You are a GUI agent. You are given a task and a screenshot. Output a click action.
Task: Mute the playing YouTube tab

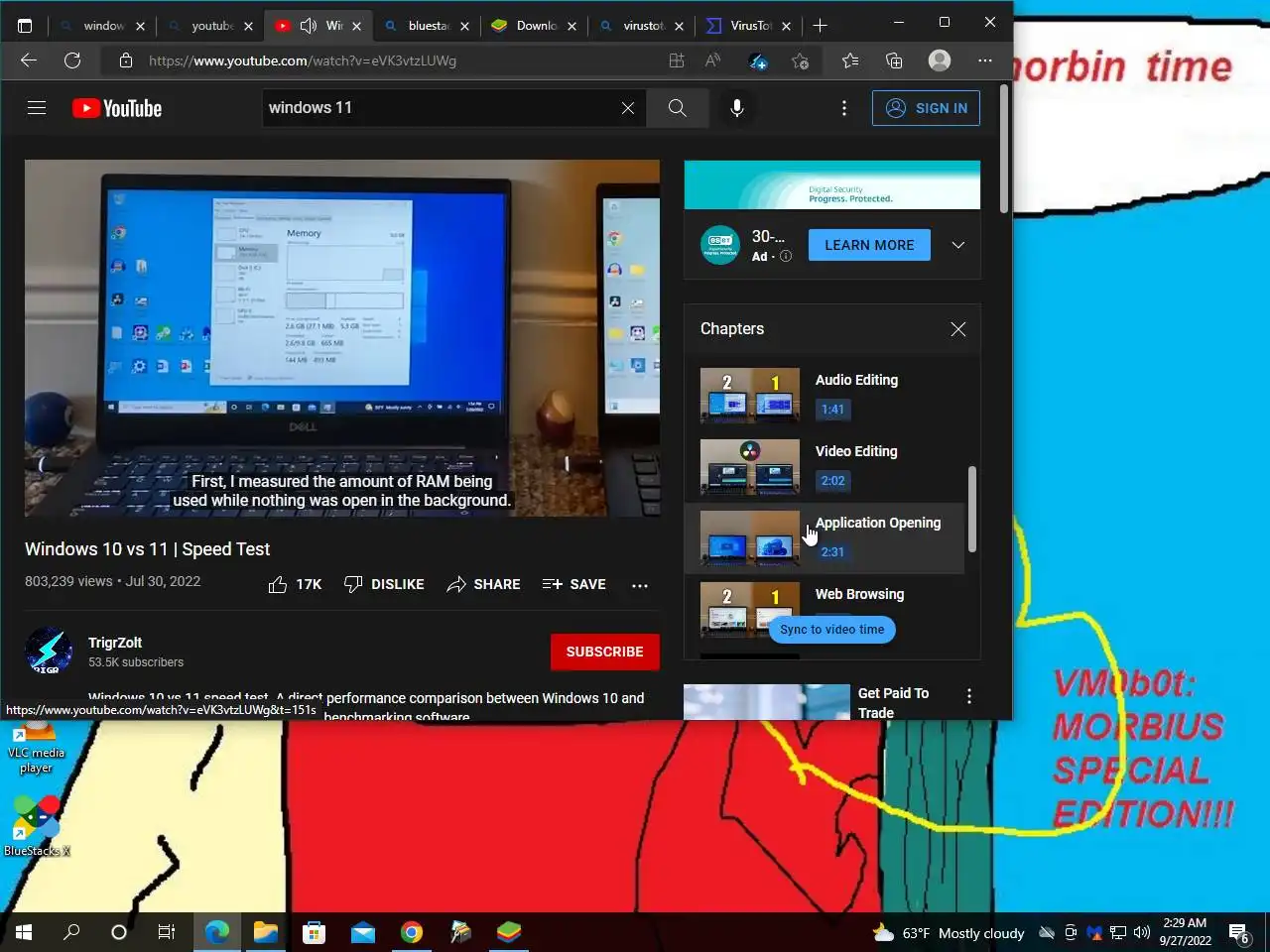(309, 26)
